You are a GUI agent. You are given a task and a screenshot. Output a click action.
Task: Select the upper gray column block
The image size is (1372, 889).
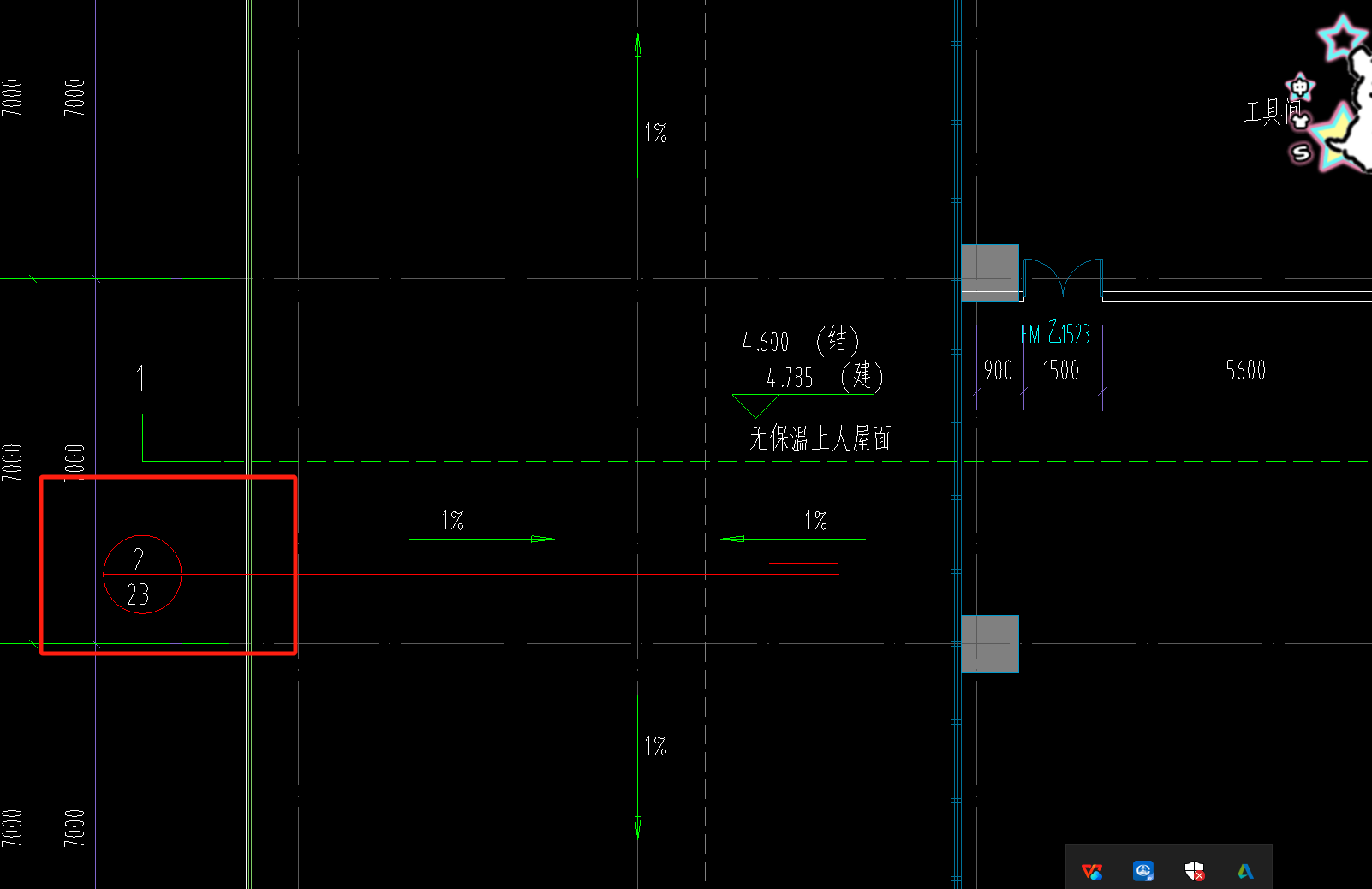pyautogui.click(x=990, y=272)
